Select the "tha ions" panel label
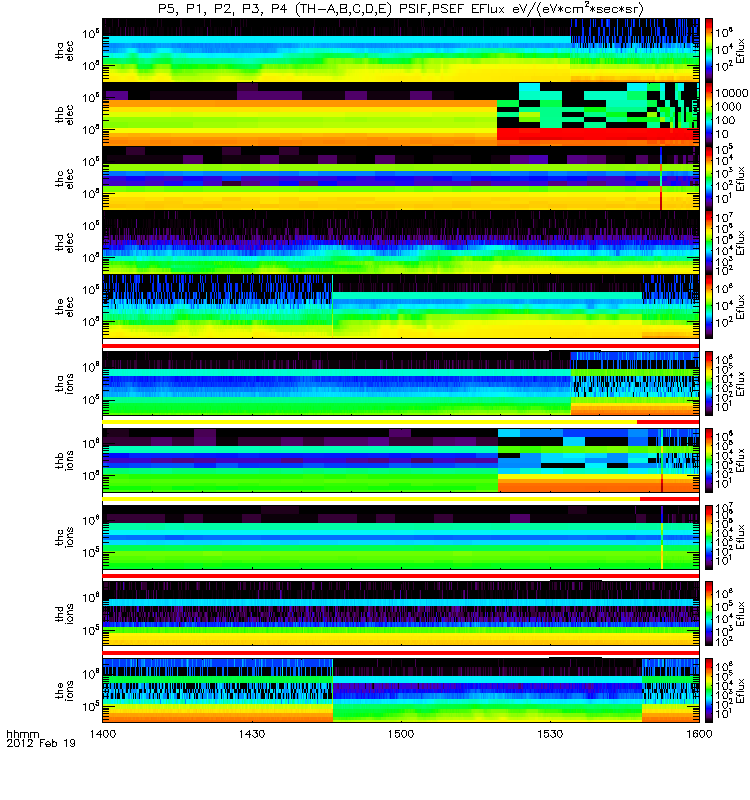The width and height of the screenshot is (750, 800). (65, 383)
